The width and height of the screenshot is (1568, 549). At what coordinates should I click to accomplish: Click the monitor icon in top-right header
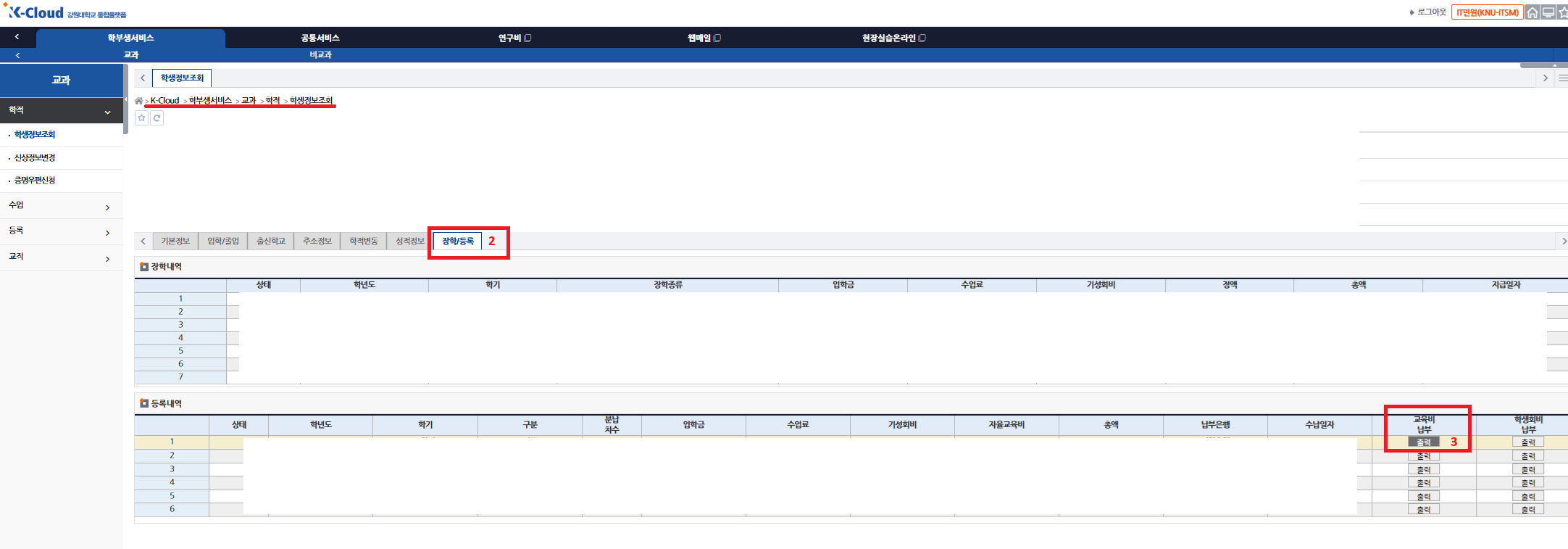1548,12
